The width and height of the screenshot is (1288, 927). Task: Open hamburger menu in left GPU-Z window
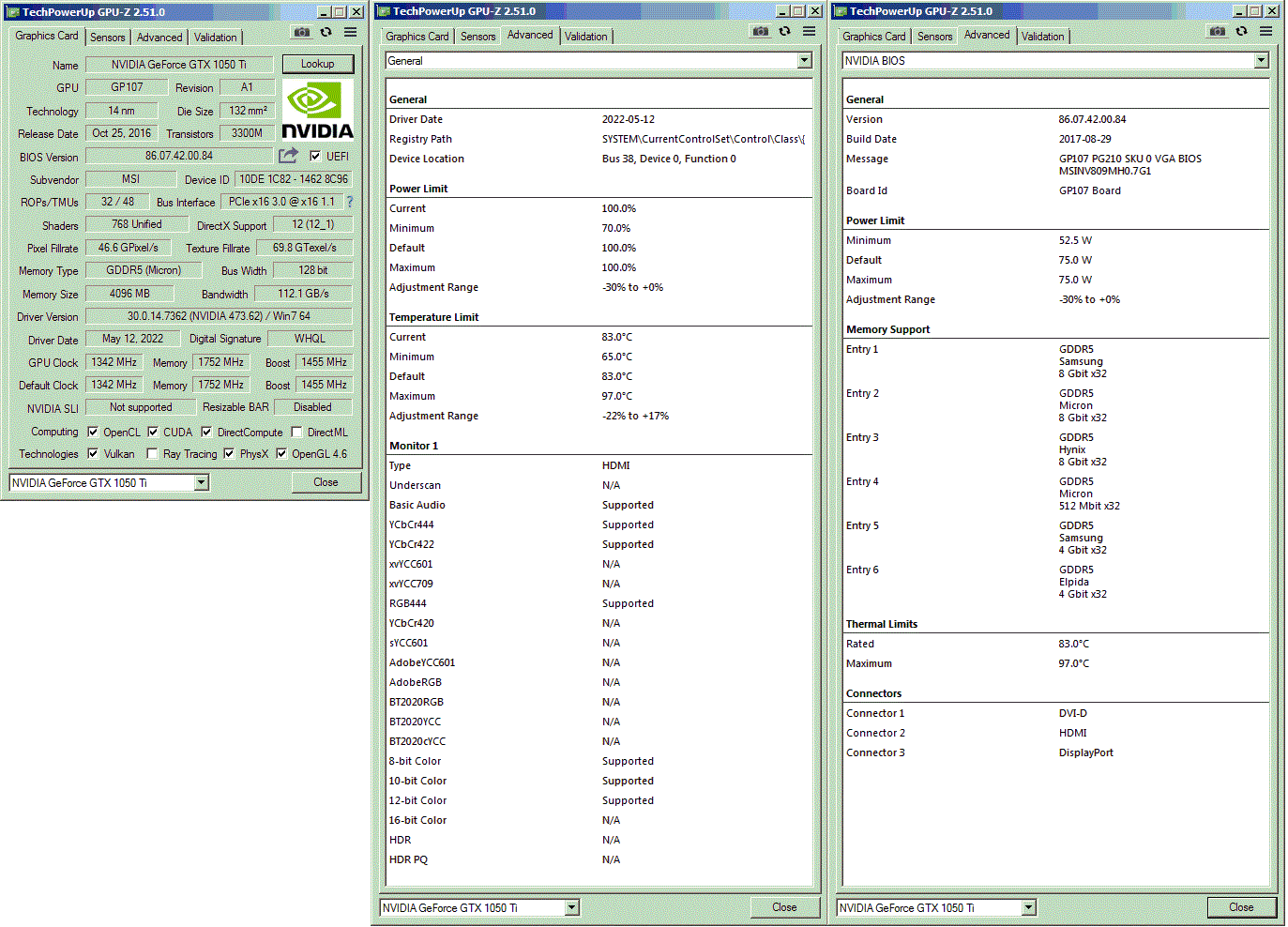(350, 32)
